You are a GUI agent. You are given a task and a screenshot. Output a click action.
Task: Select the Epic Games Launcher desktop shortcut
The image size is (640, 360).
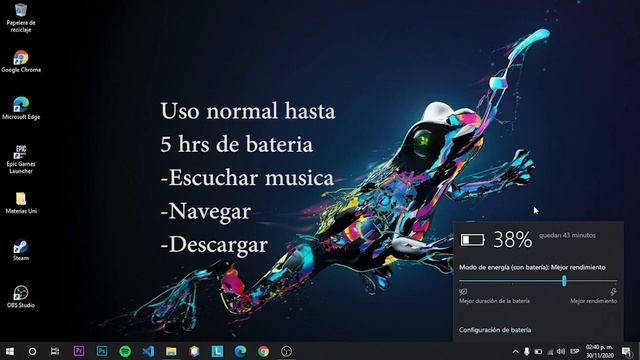(x=21, y=159)
